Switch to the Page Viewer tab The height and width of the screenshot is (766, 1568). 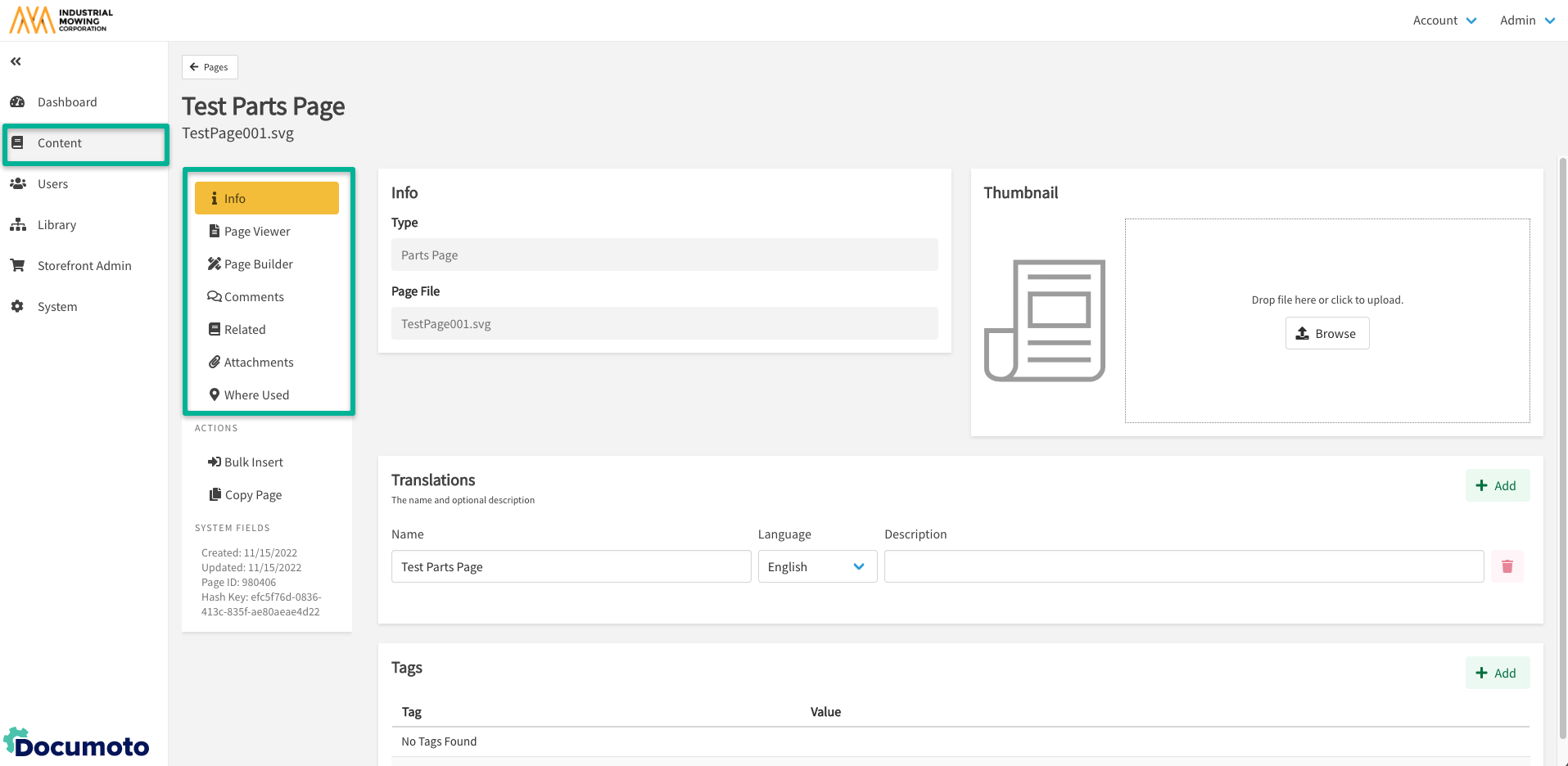click(257, 232)
